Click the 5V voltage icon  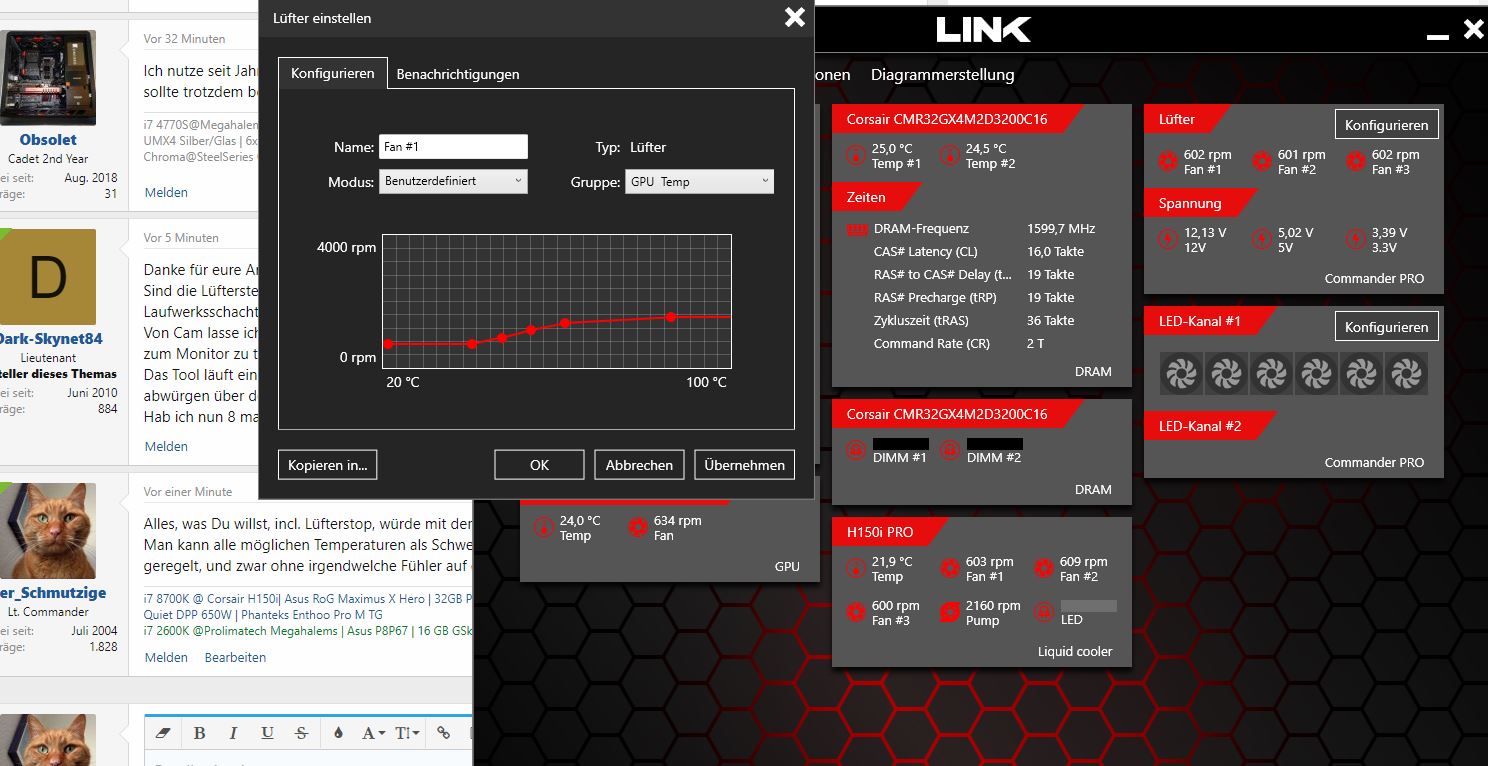coord(1261,239)
